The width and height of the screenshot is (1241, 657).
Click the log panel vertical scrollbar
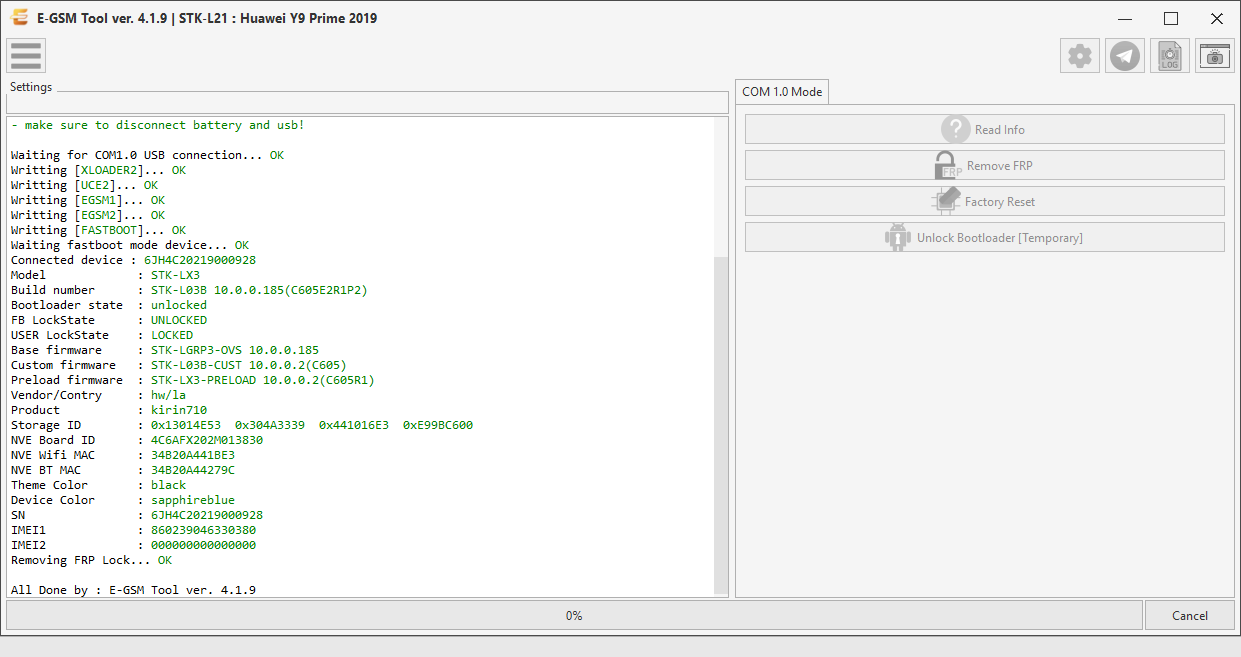click(x=721, y=357)
